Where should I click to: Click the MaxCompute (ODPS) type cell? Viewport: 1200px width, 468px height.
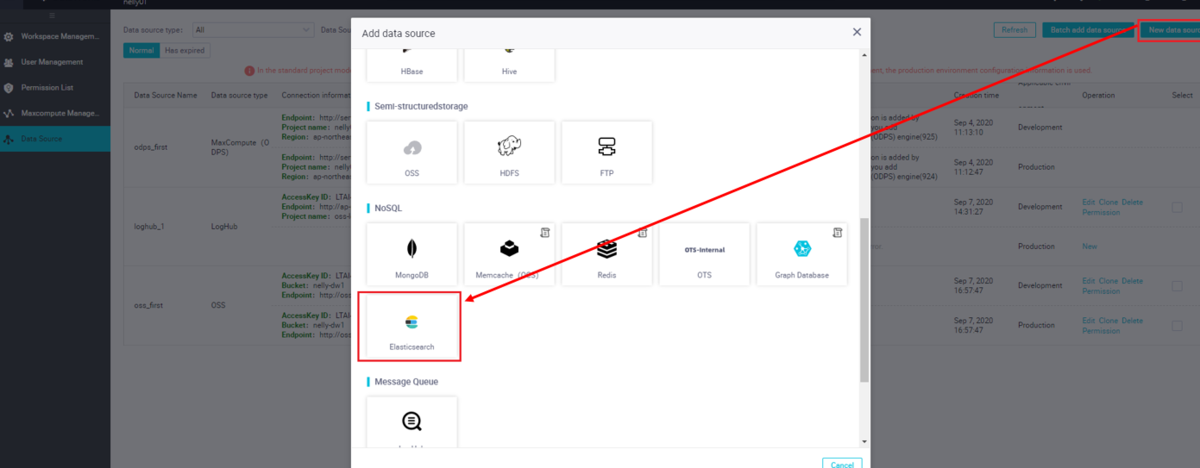(241, 148)
